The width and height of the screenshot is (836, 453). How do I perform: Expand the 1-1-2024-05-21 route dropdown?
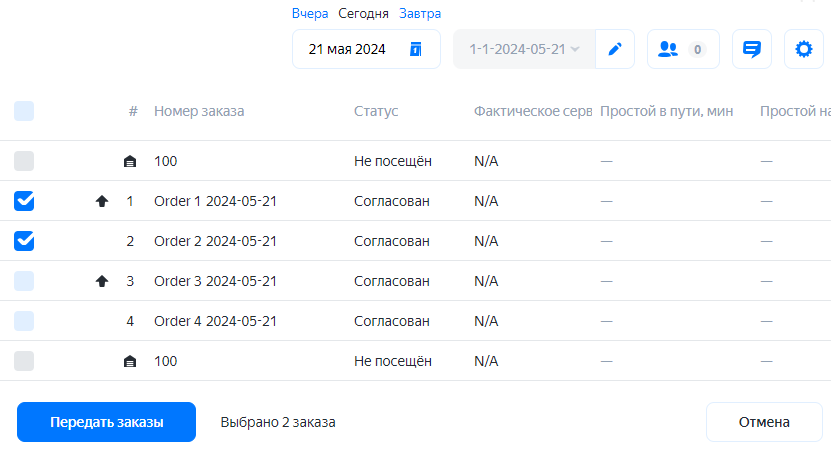(x=523, y=49)
